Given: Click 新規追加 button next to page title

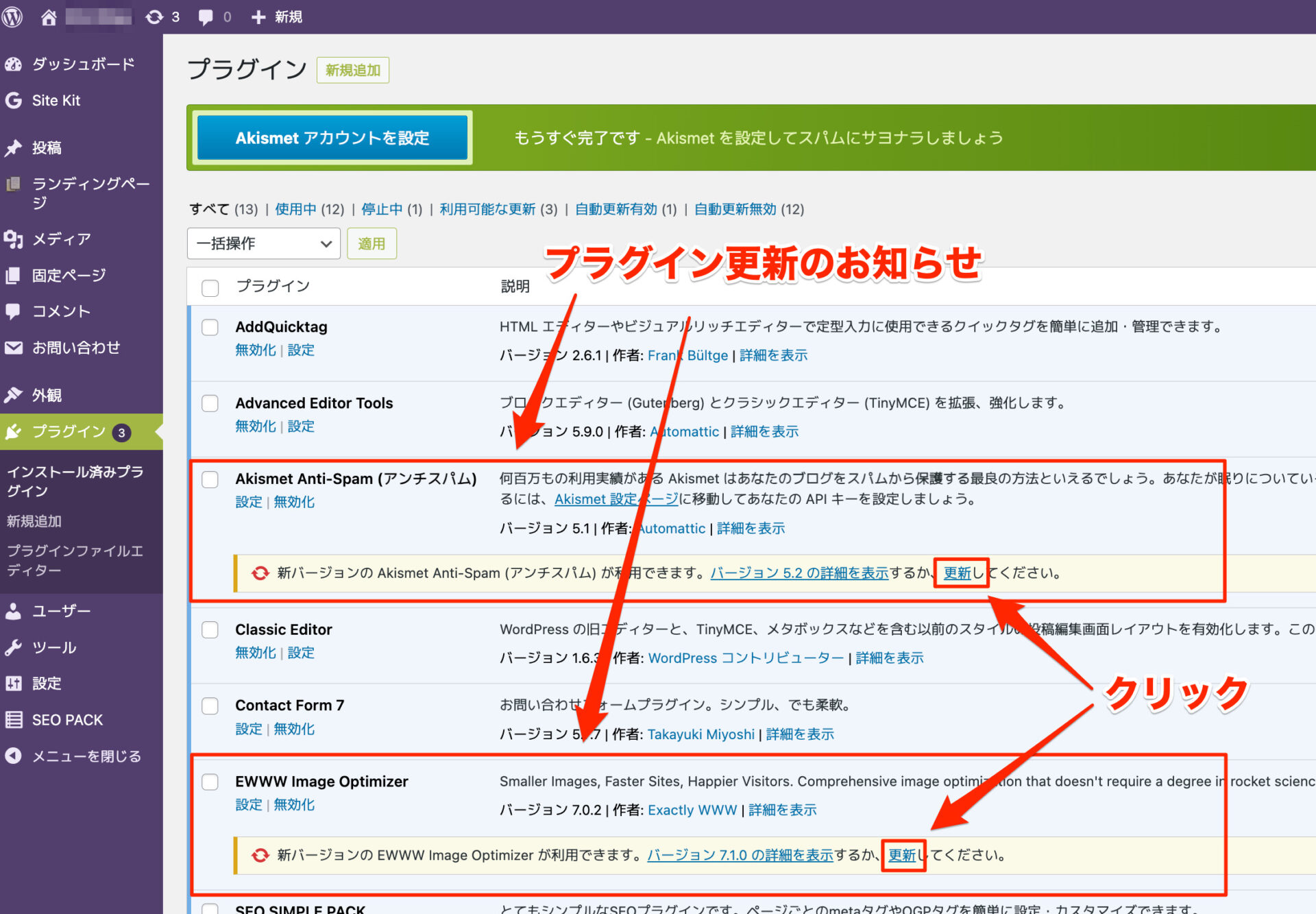Looking at the screenshot, I should [353, 71].
